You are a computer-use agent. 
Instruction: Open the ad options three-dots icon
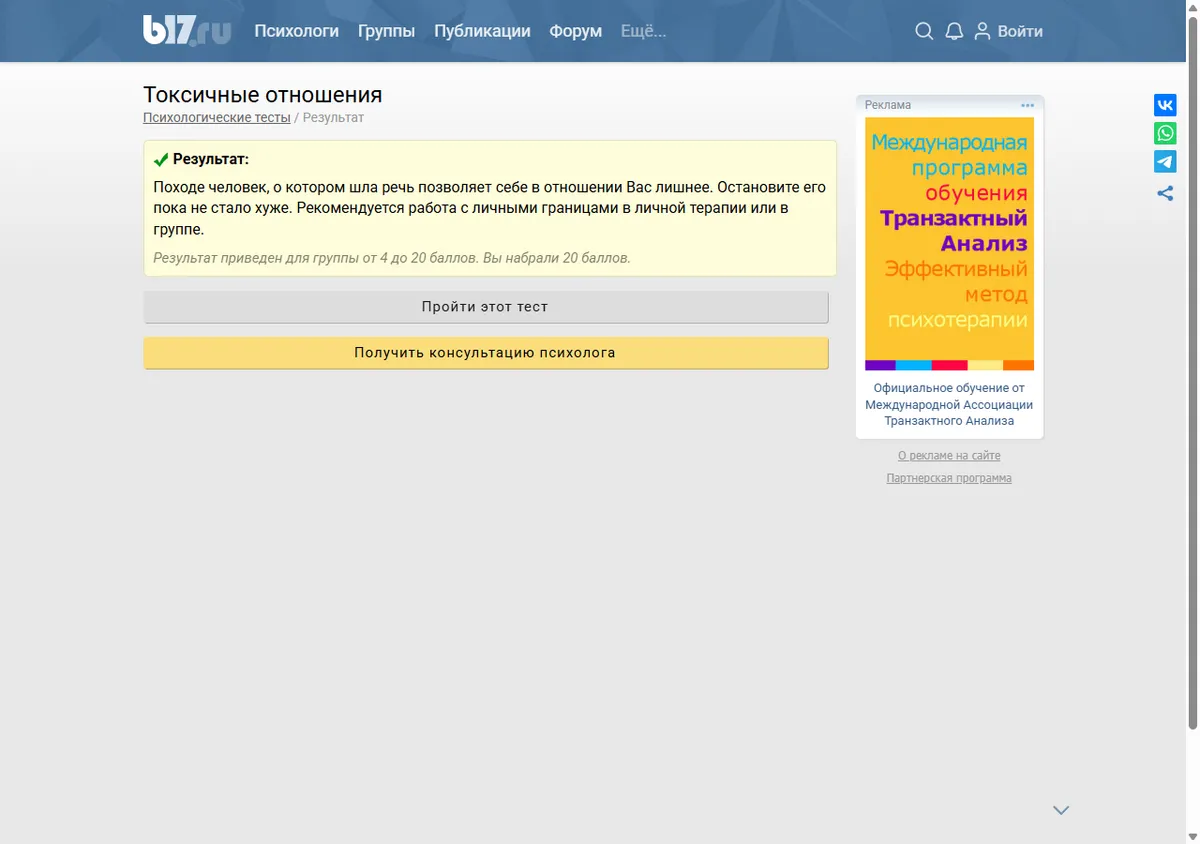[x=1027, y=105]
